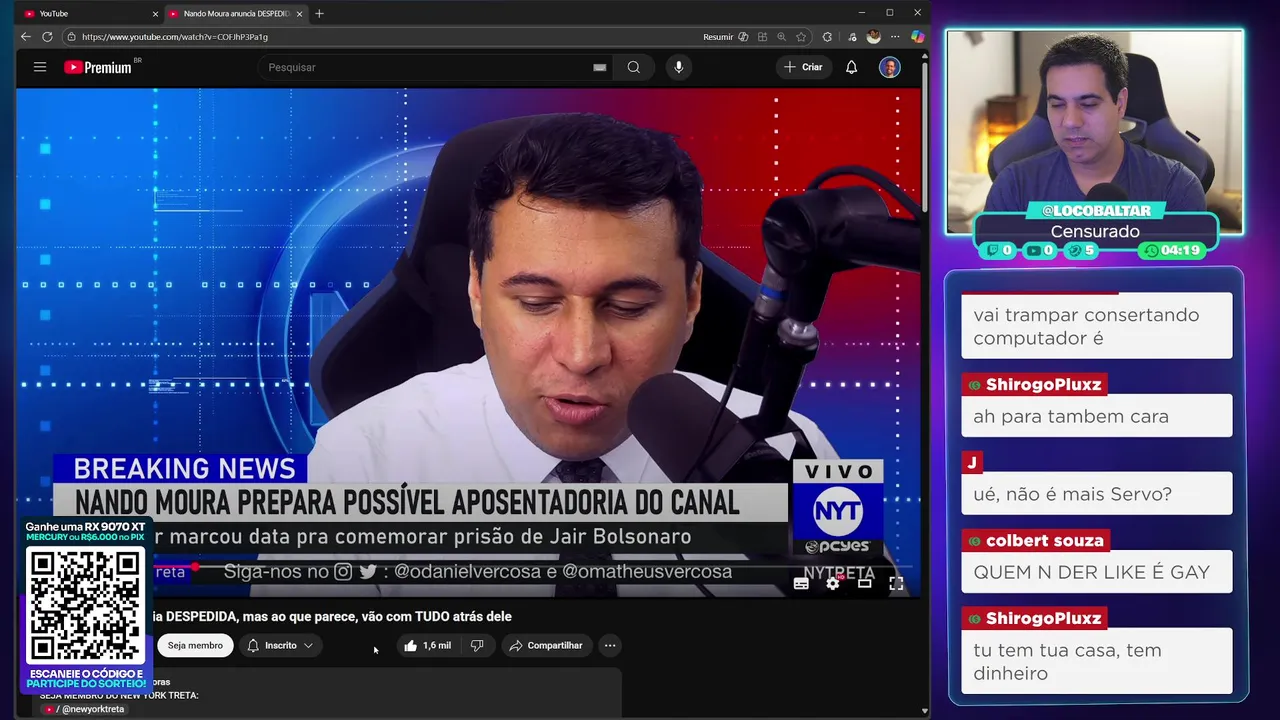The width and height of the screenshot is (1280, 720).
Task: Click the red video progress bar scrubber
Action: 196,567
